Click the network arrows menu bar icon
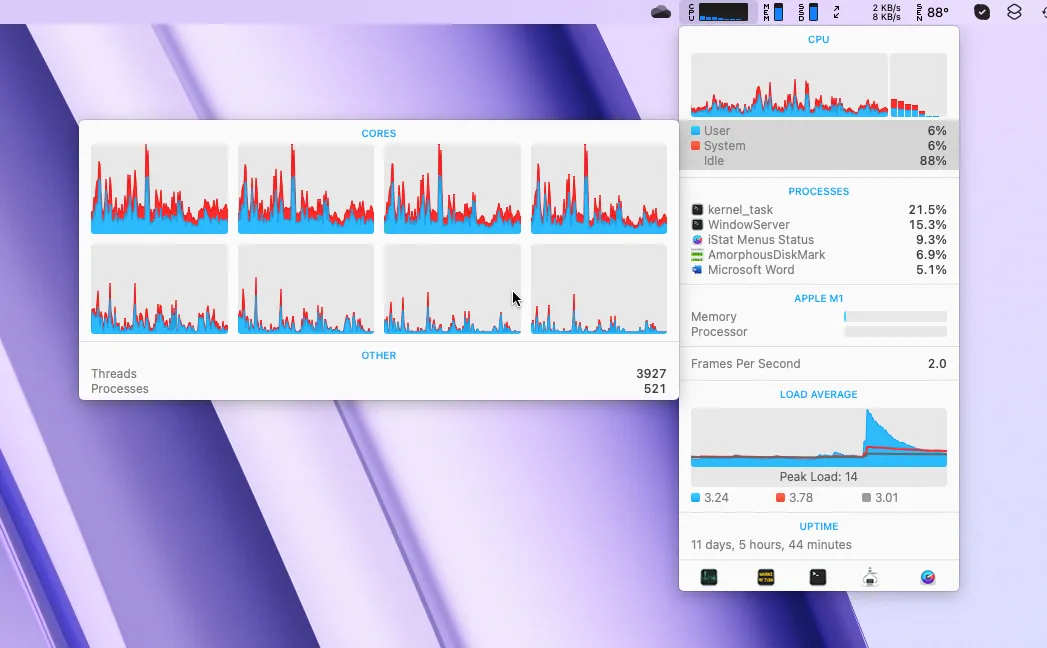Screen dimensions: 1047x648 [x=835, y=12]
